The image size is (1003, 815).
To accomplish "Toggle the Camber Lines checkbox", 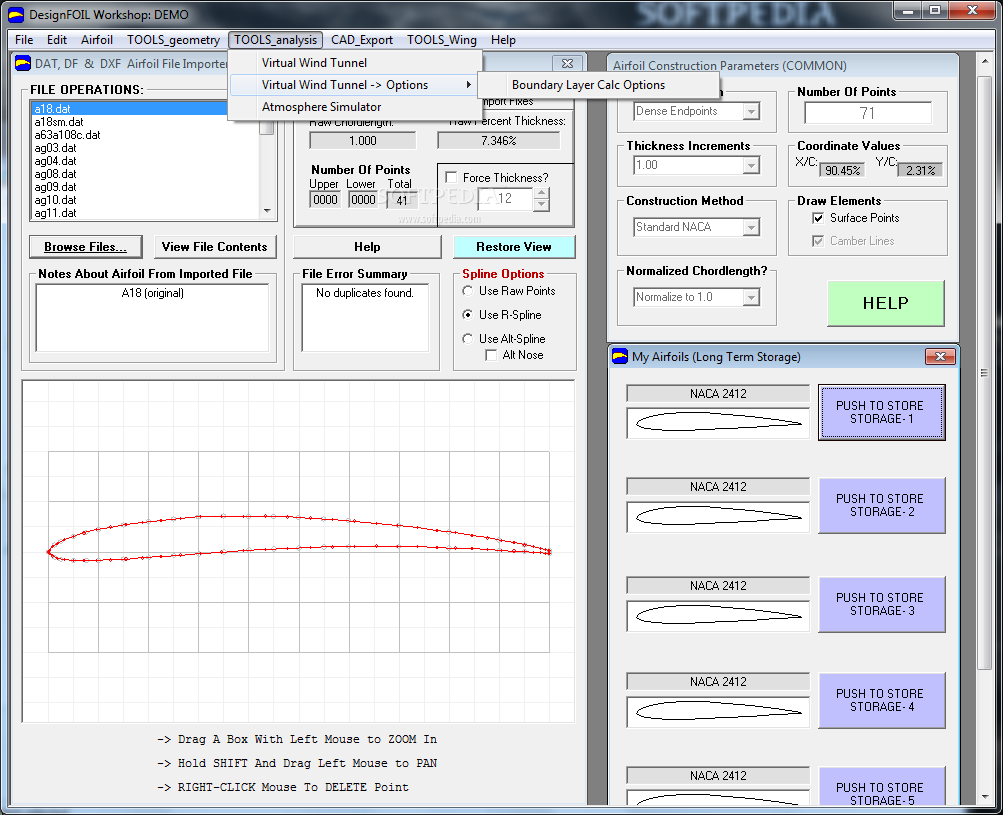I will (x=818, y=241).
